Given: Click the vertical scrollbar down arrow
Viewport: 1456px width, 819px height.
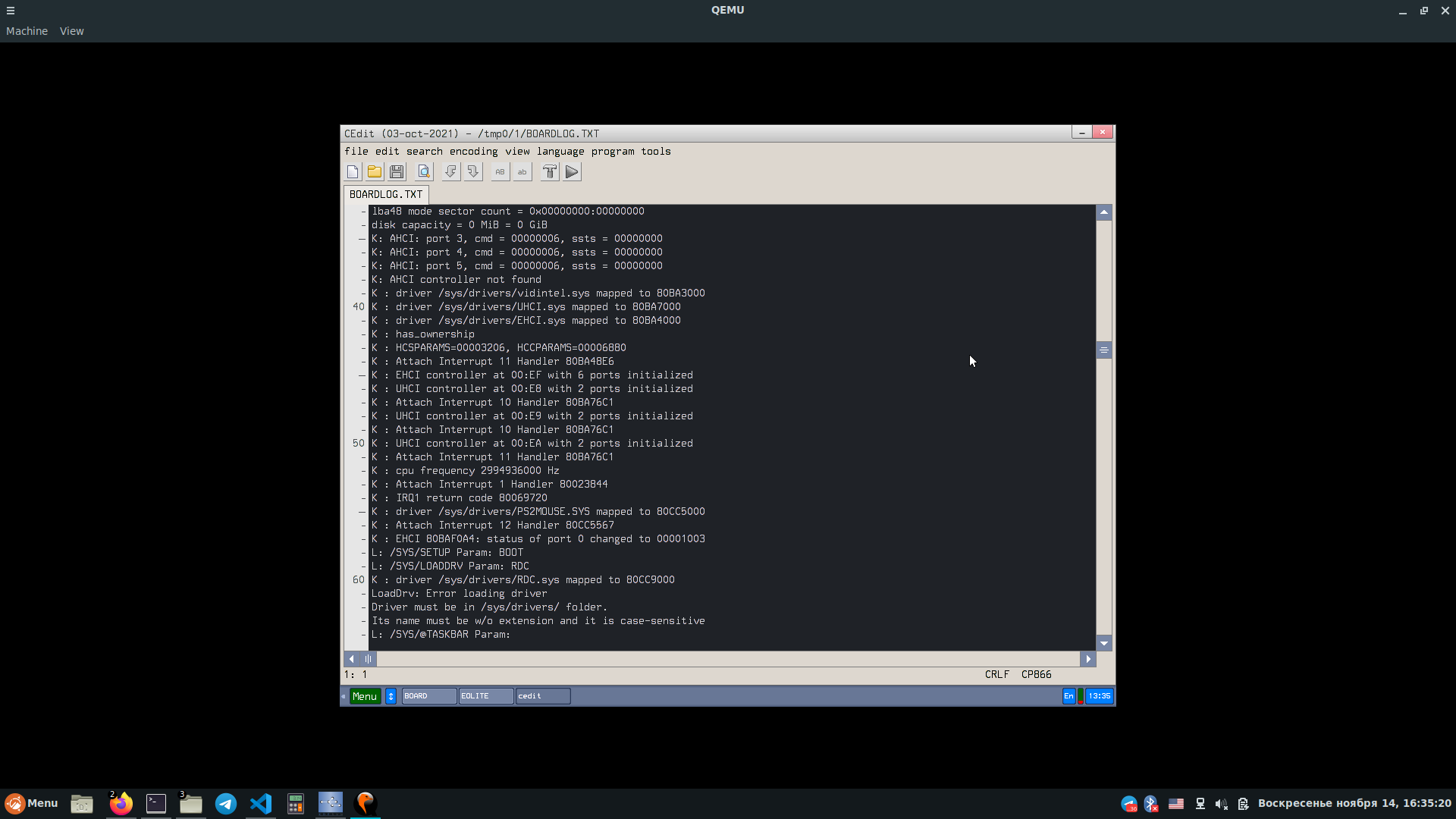Looking at the screenshot, I should 1104,643.
